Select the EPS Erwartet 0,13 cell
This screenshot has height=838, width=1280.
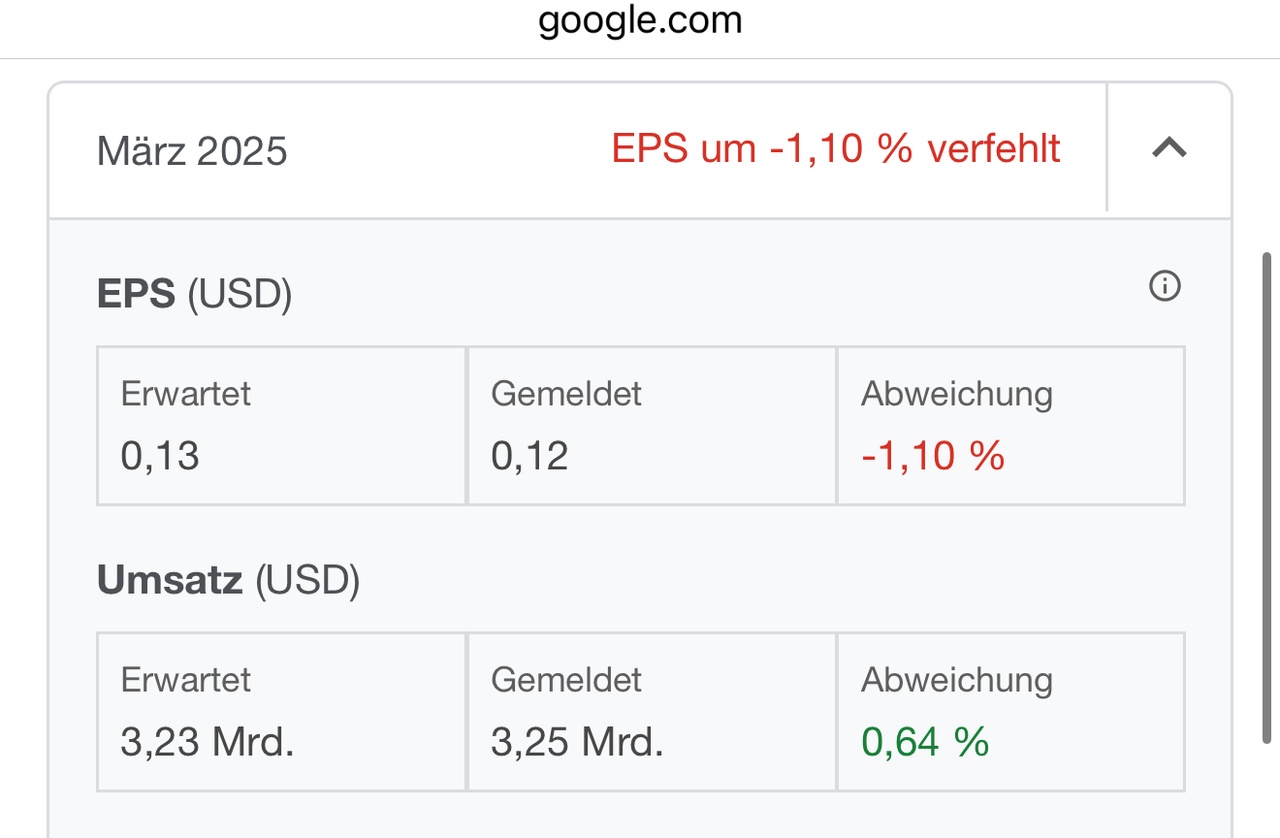pos(282,426)
